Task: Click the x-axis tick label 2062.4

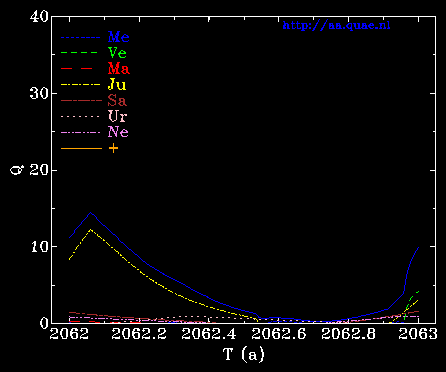Action: (x=209, y=334)
